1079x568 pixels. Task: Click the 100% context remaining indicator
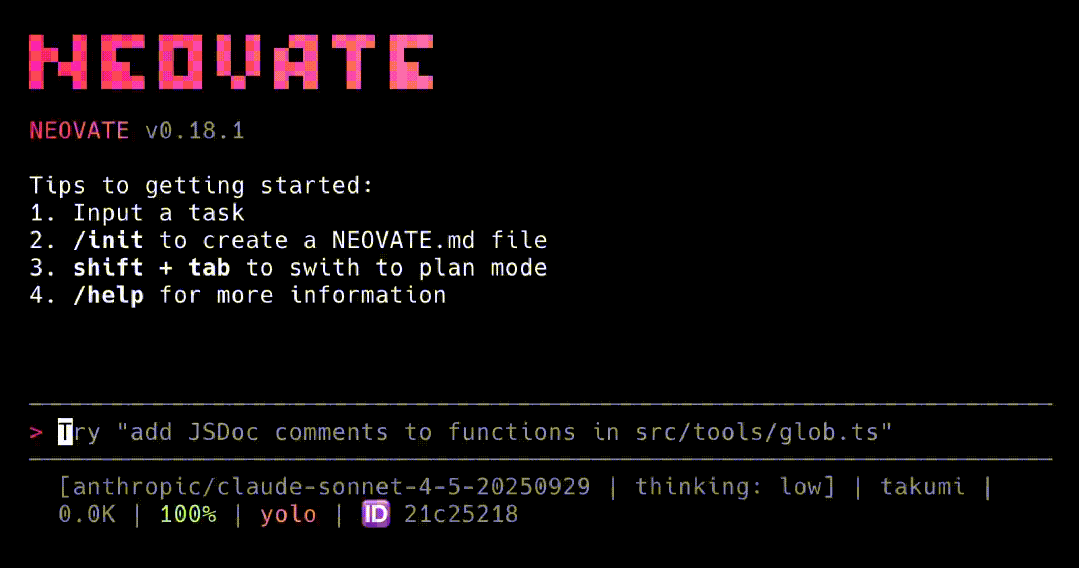187,515
